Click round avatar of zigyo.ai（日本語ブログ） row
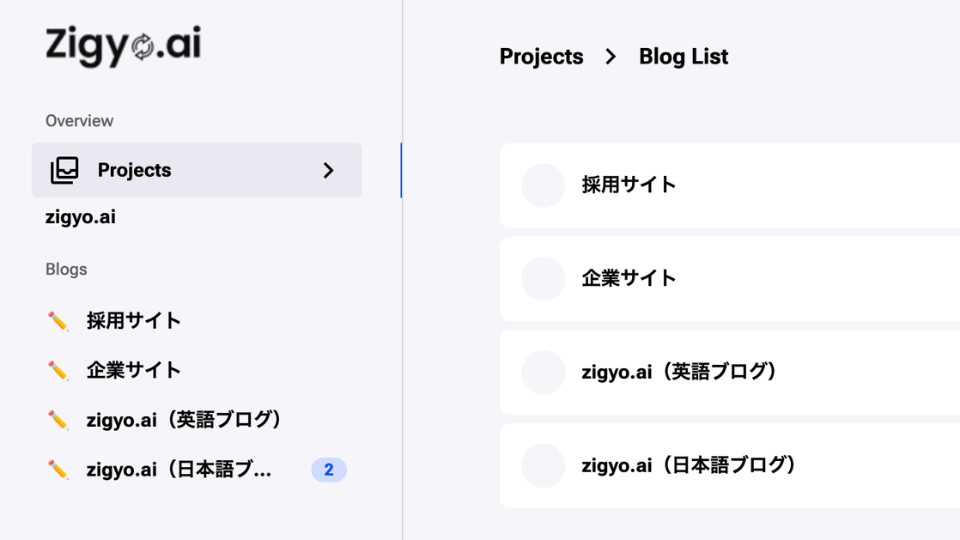 click(x=543, y=465)
